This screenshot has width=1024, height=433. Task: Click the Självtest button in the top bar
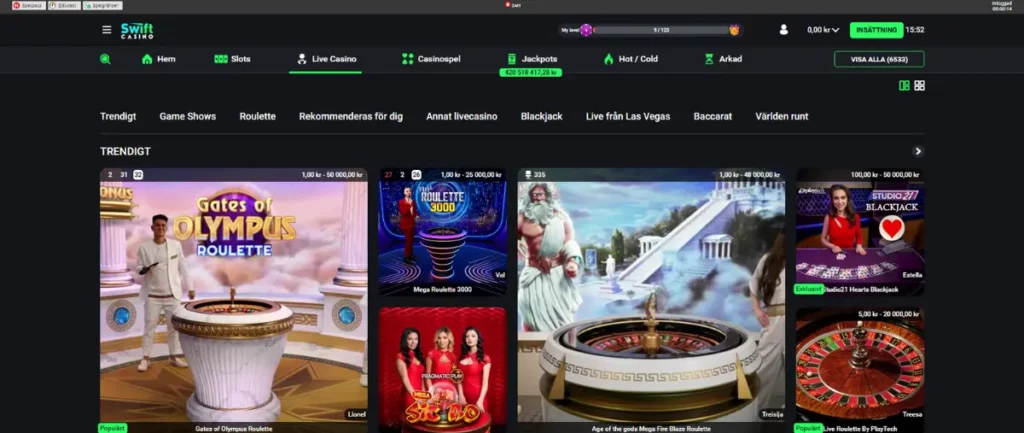[x=64, y=5]
